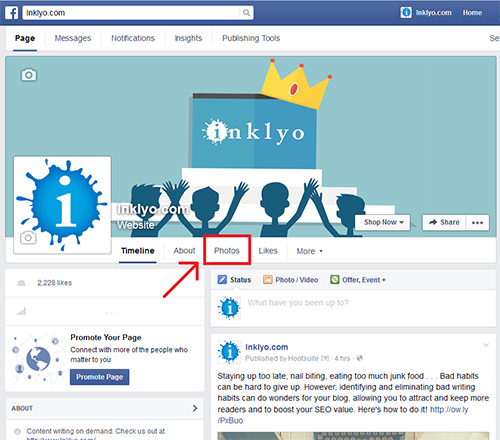
Task: Click the 'What have you been up to?' box
Action: pos(298,303)
